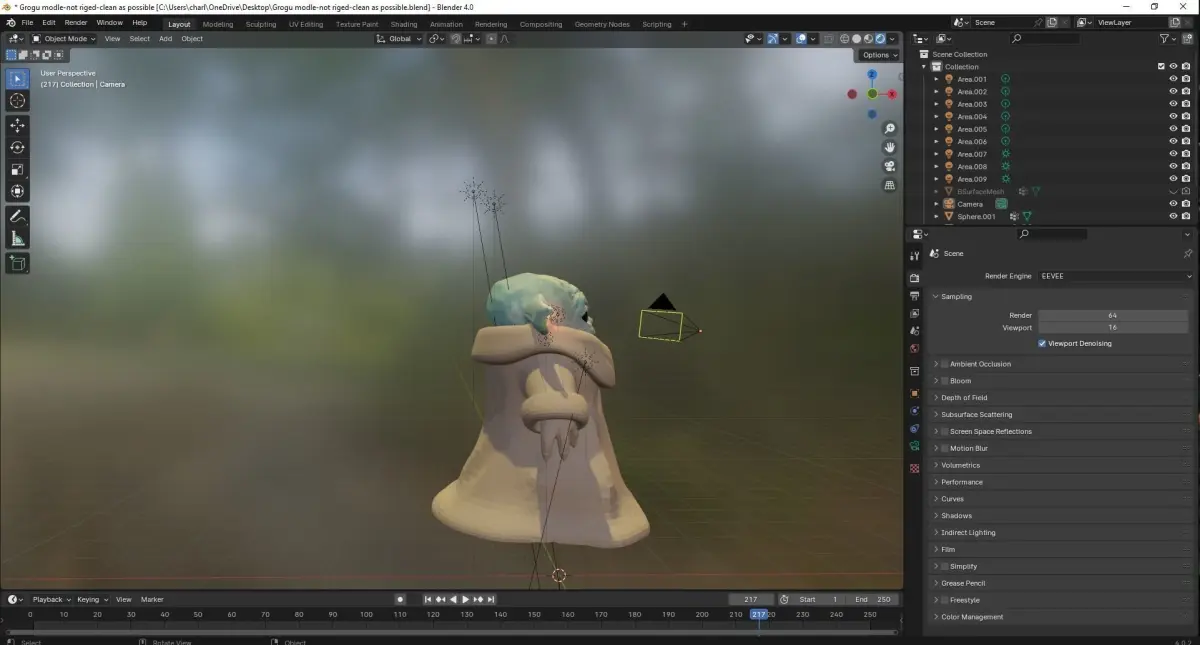Pin the Scene properties panel
The width and height of the screenshot is (1200, 645).
pos(1188,254)
